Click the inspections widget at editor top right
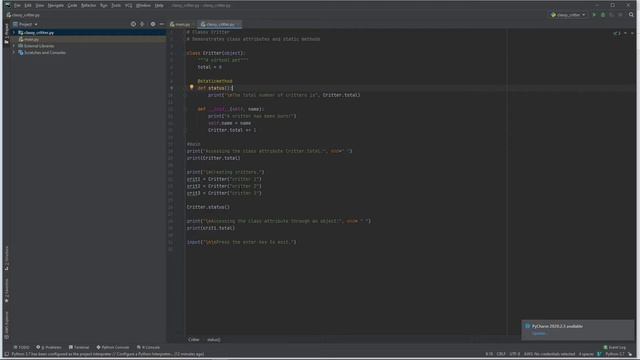640x360 pixels. tap(617, 33)
